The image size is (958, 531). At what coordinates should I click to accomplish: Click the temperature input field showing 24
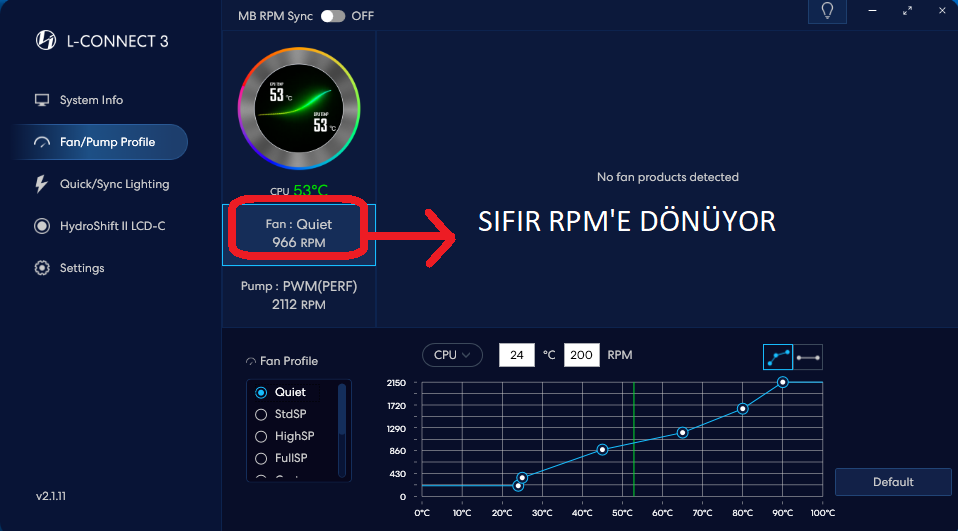[x=517, y=355]
